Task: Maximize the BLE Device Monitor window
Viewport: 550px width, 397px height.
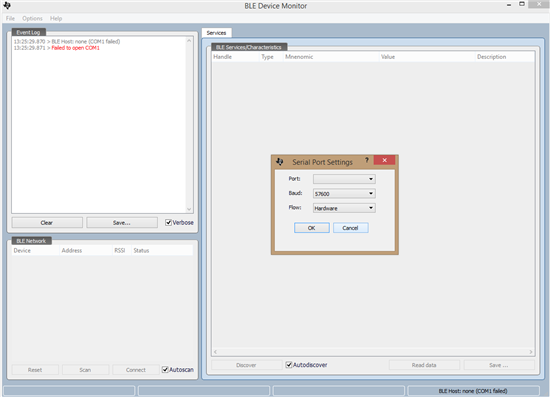Action: coord(522,4)
